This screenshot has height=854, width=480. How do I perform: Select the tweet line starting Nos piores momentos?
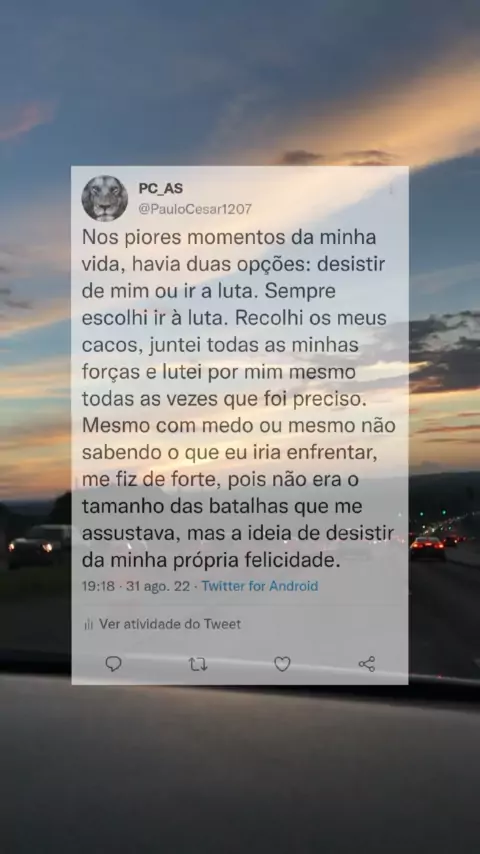(229, 239)
